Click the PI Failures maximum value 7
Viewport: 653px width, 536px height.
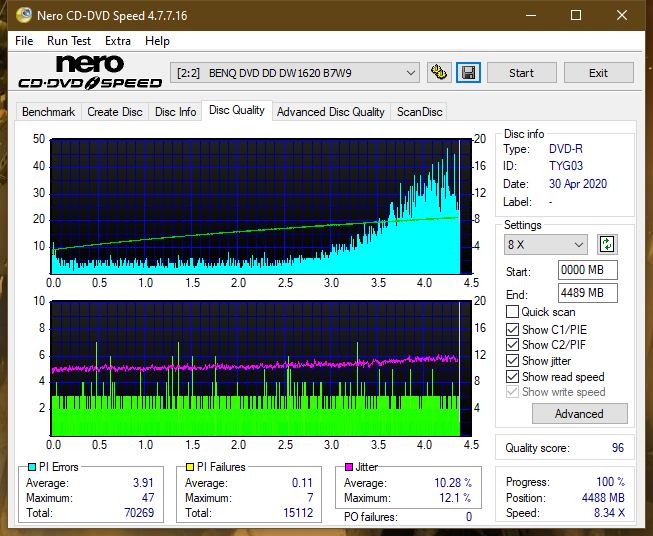(x=310, y=498)
